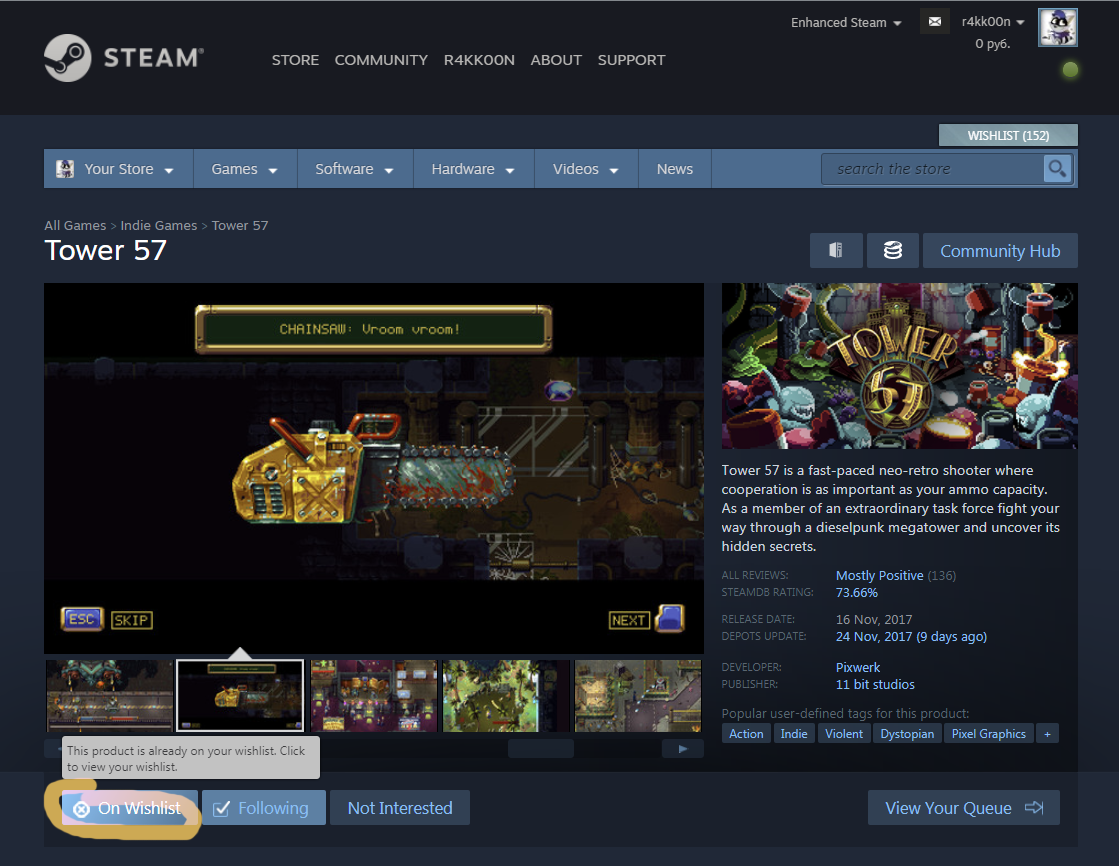This screenshot has height=866, width=1119.
Task: Select the Action tag
Action: pyautogui.click(x=746, y=734)
